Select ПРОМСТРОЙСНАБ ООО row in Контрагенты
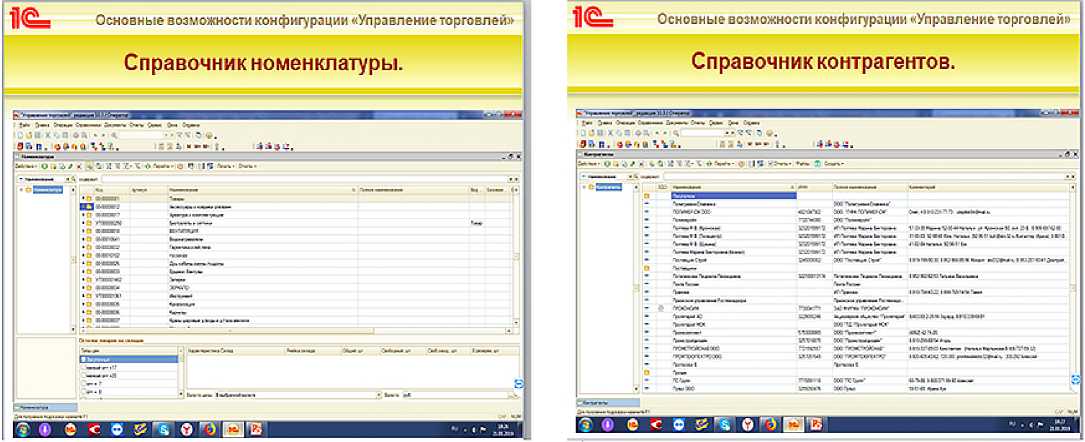Image resolution: width=1085 pixels, height=442 pixels. 855,349
